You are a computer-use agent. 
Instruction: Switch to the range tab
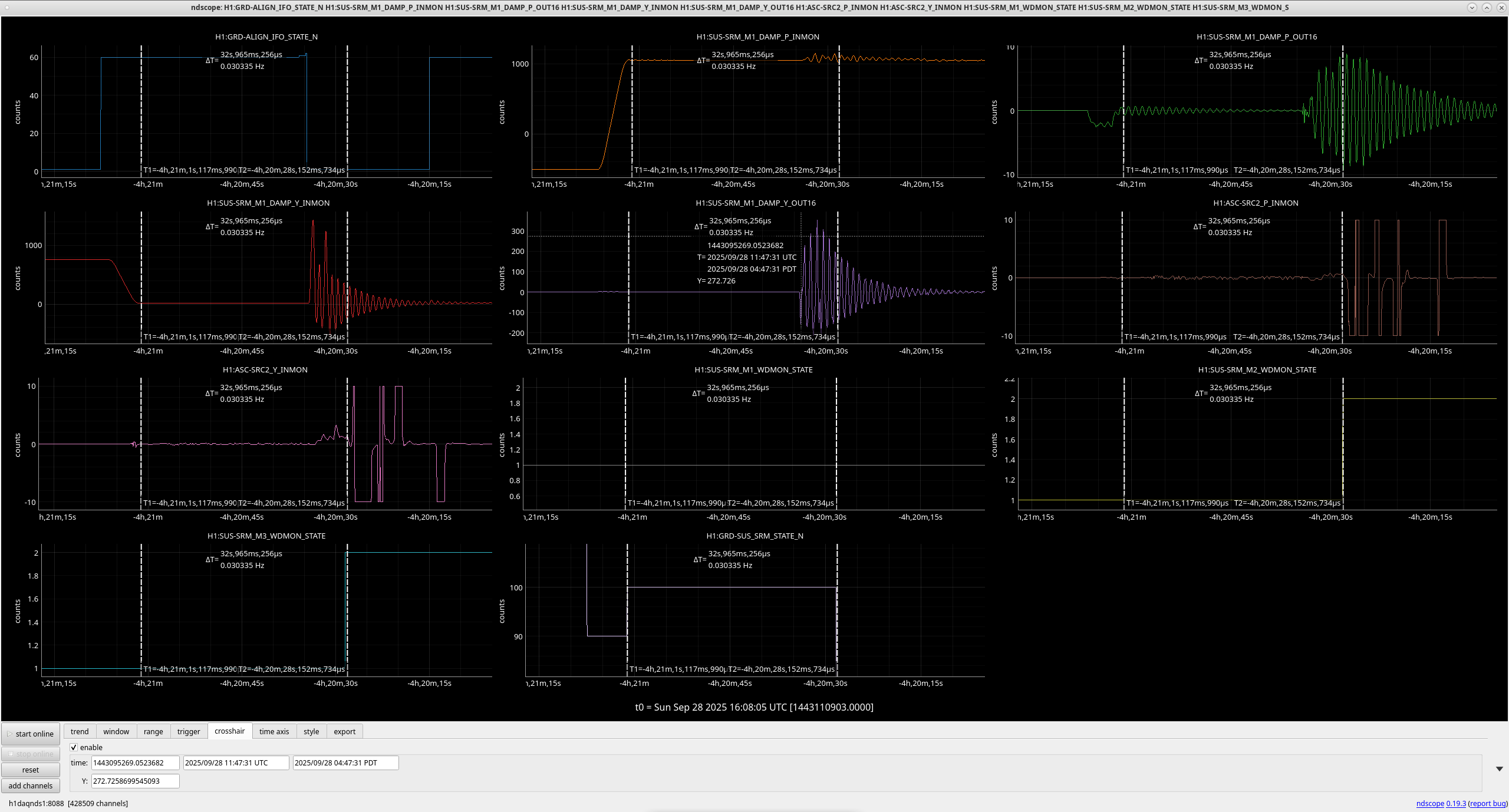click(153, 731)
